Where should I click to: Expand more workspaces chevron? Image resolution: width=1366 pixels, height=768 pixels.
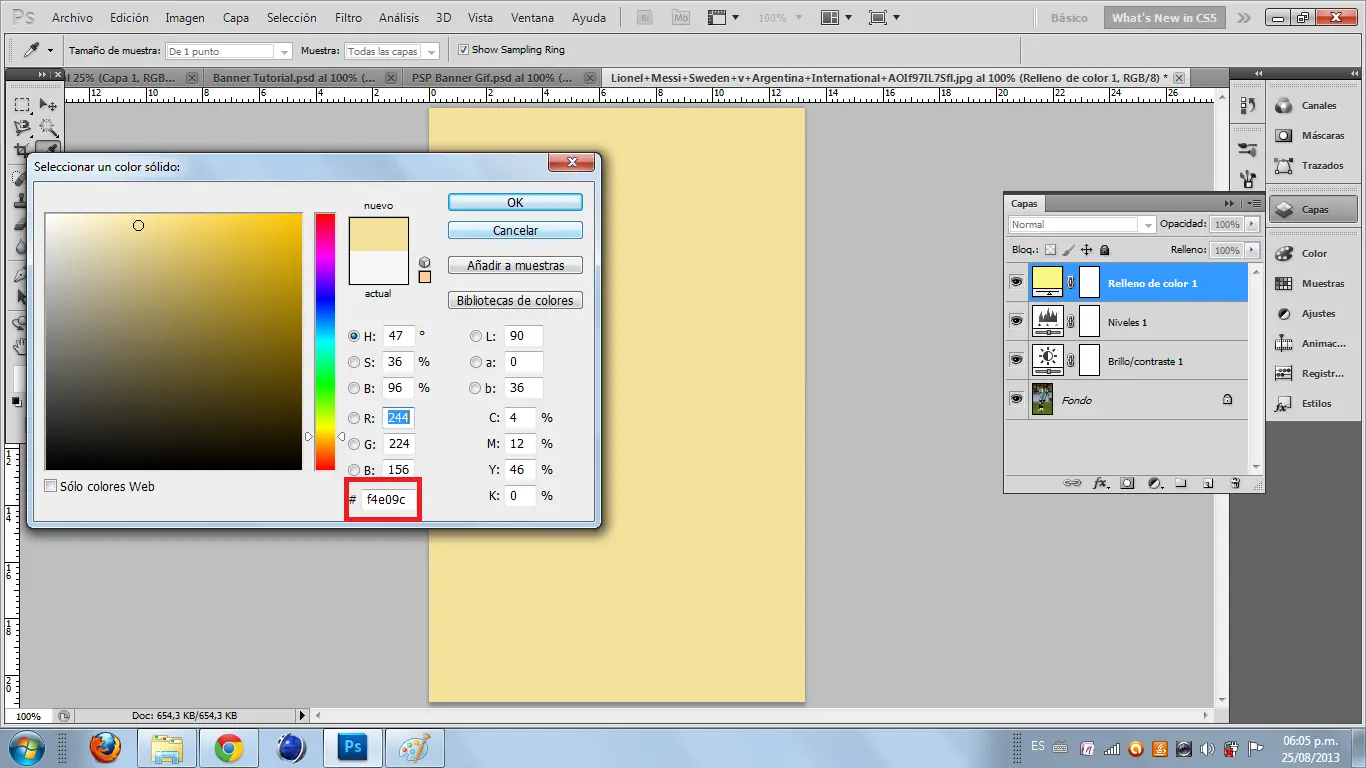pos(1243,18)
